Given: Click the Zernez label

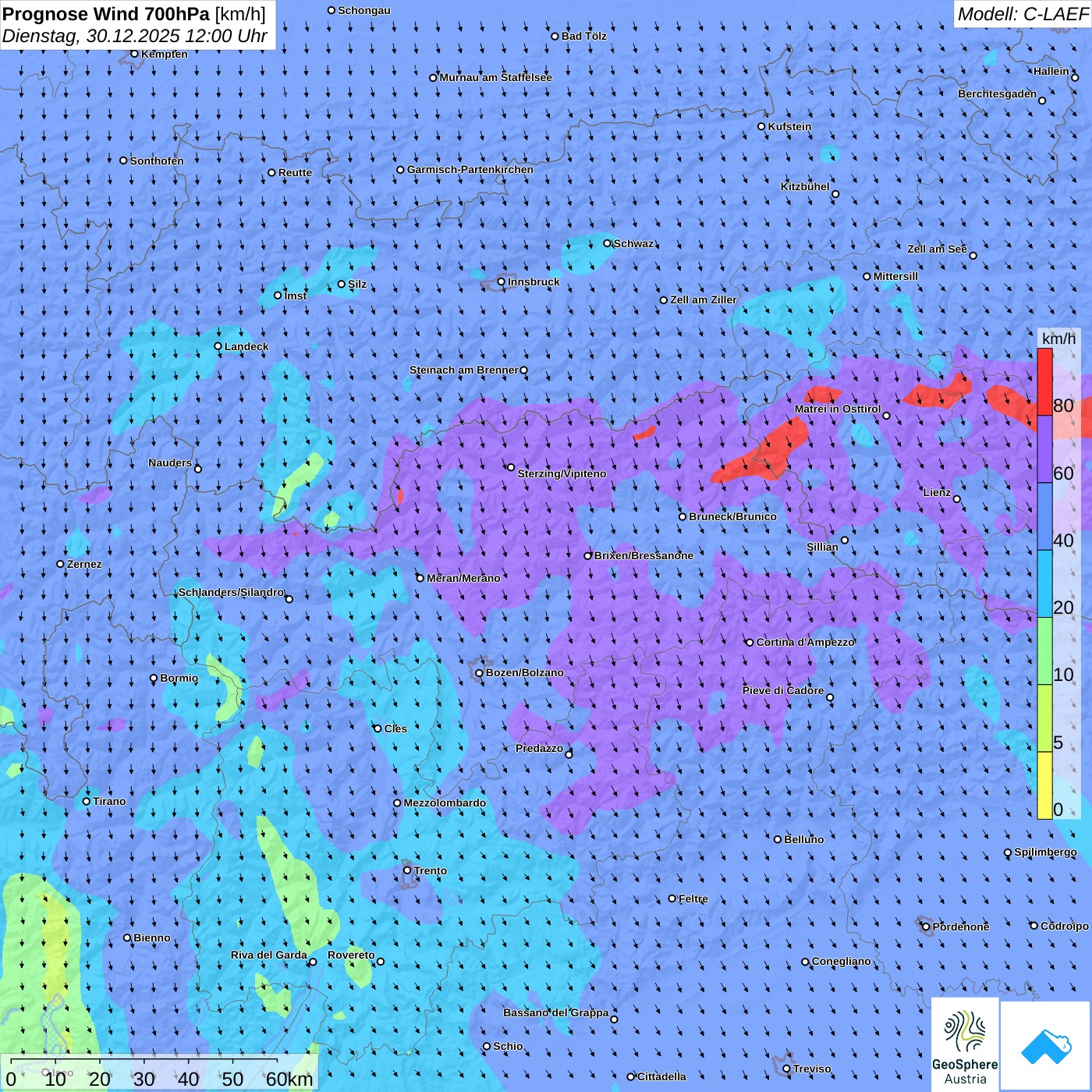Looking at the screenshot, I should coord(84,564).
